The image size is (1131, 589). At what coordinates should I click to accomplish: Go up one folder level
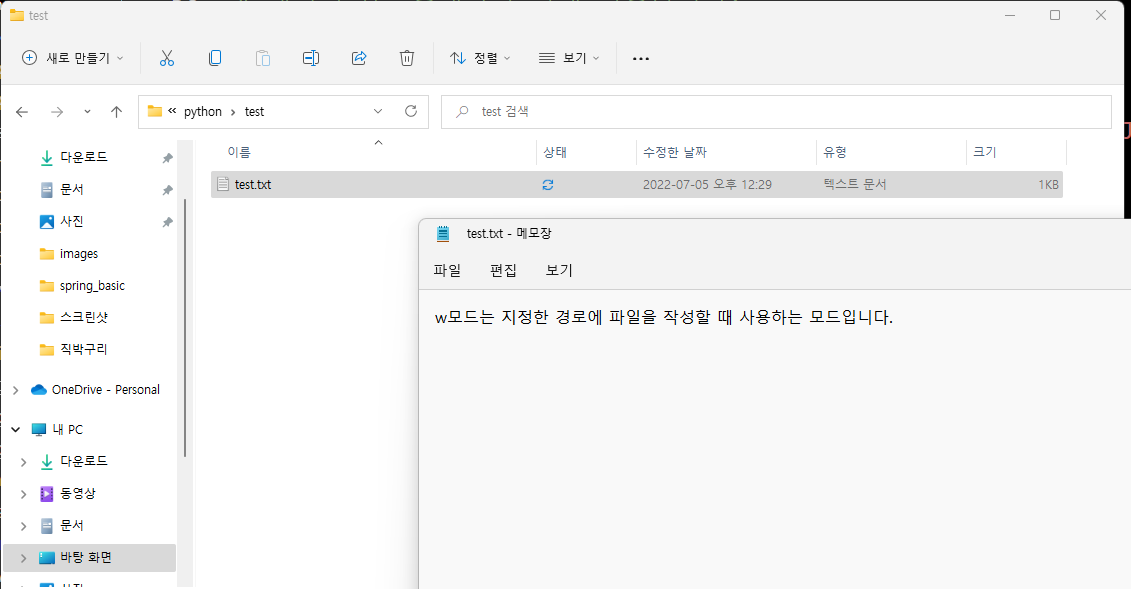[x=116, y=112]
